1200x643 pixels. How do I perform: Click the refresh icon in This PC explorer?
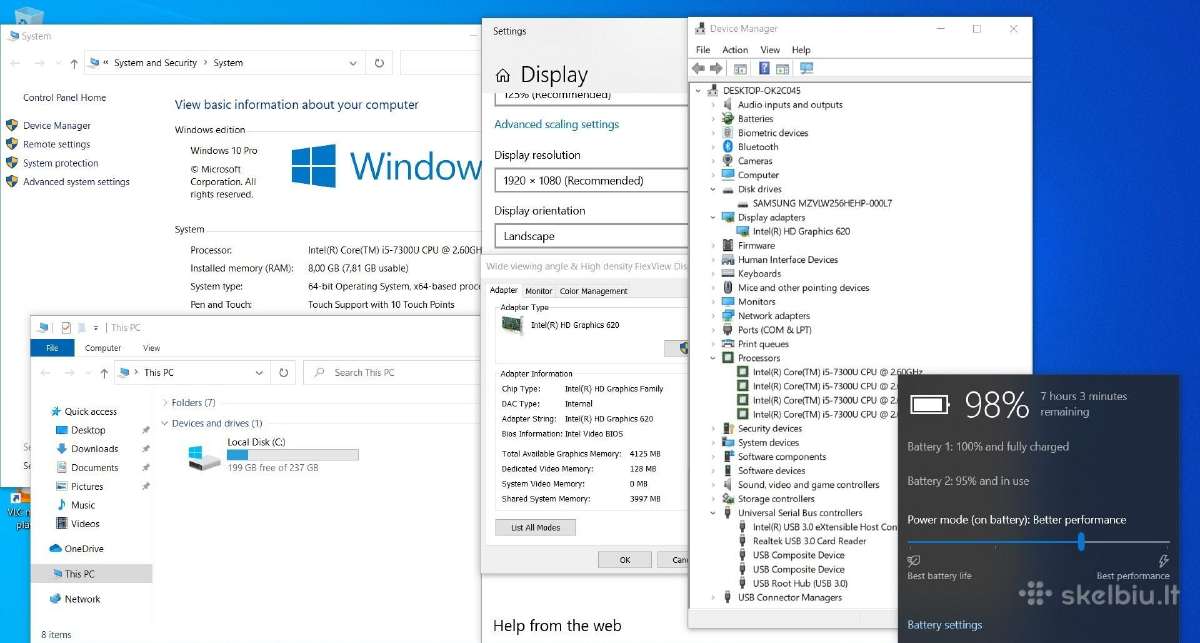(284, 373)
